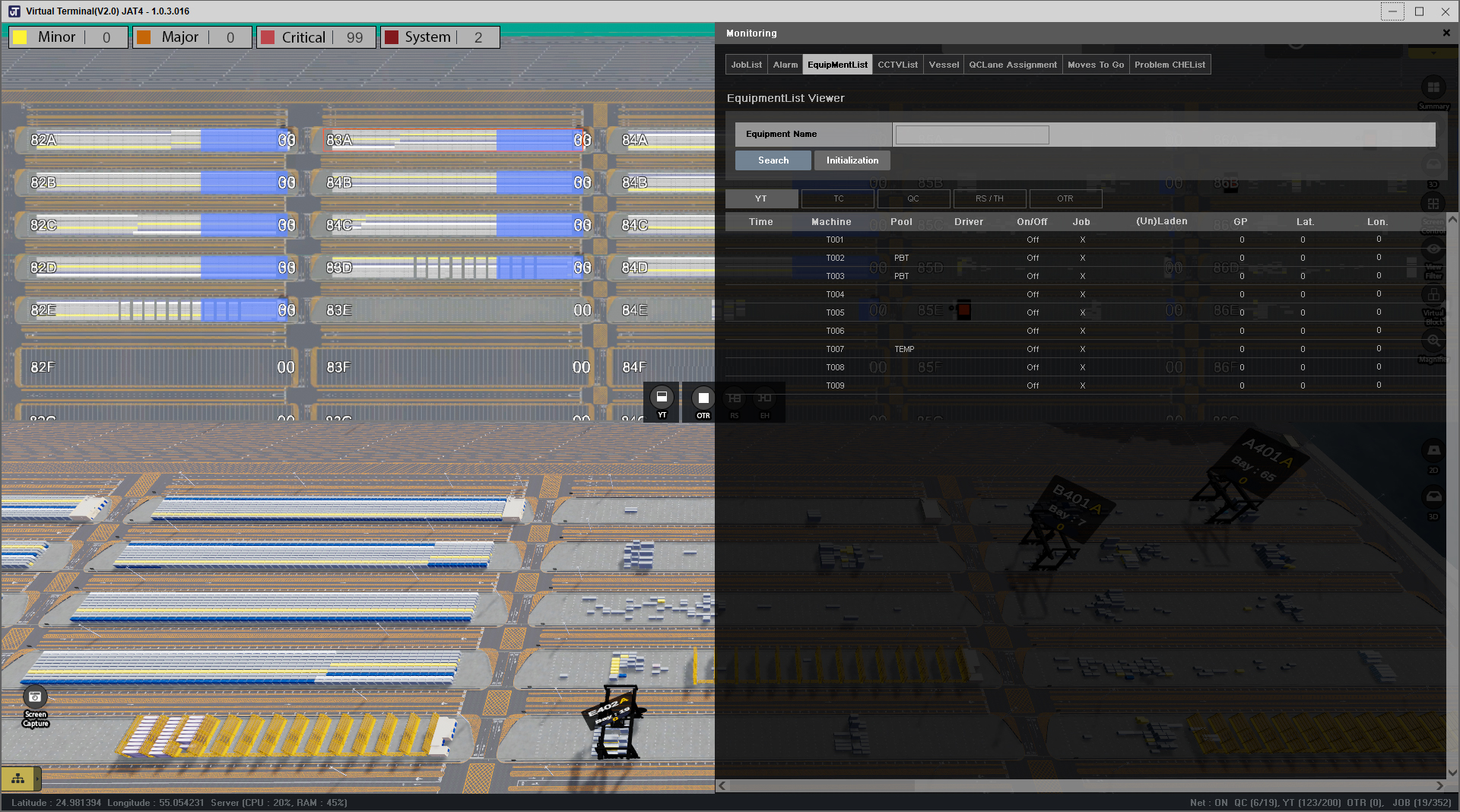Open the CCTVList tab
Image resolution: width=1460 pixels, height=812 pixels.
click(897, 65)
